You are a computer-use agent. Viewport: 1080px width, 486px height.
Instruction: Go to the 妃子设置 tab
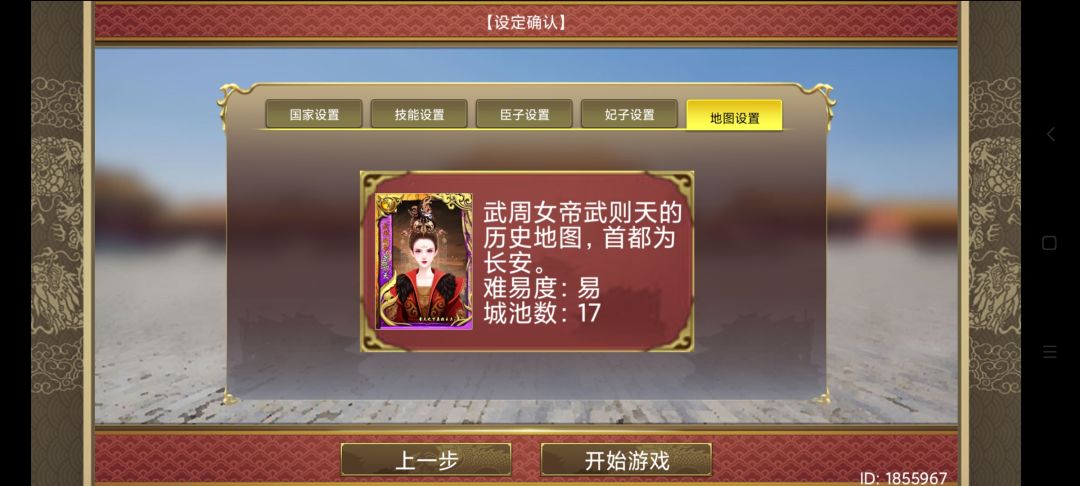(629, 114)
